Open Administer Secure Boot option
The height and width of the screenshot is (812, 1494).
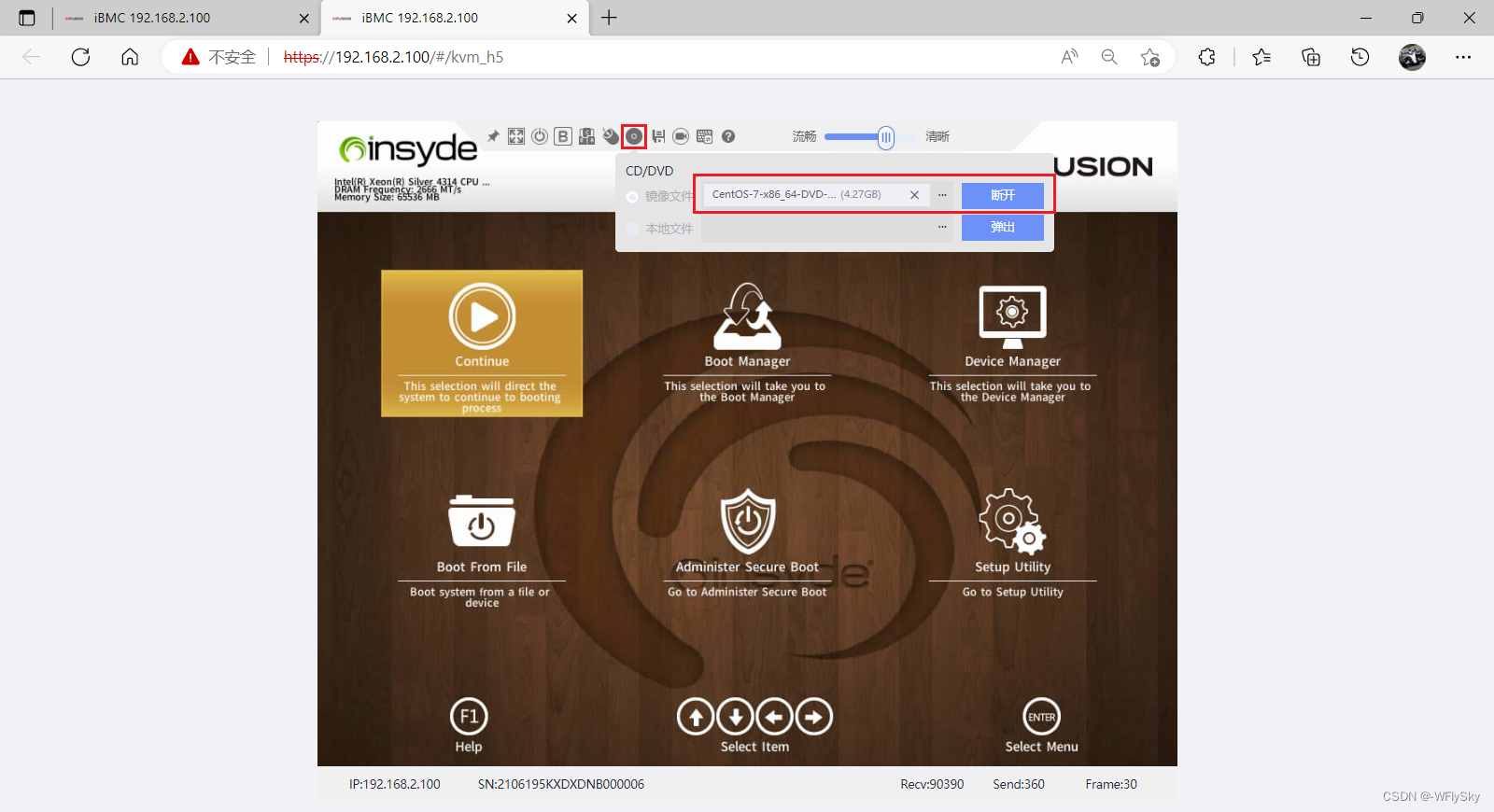click(x=747, y=544)
